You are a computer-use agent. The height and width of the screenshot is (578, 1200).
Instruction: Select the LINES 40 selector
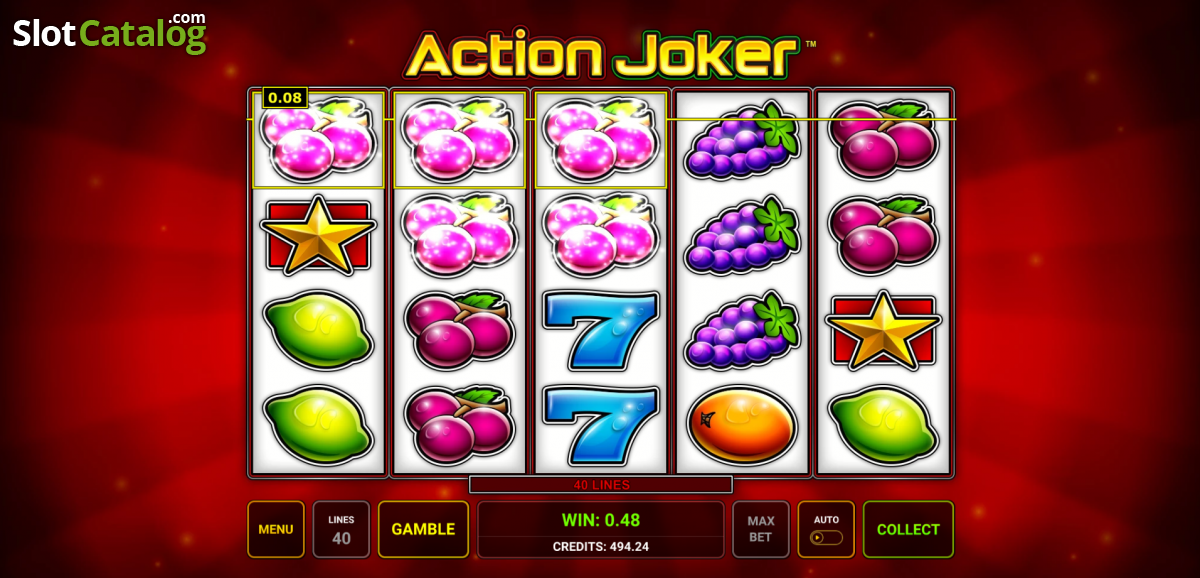(x=341, y=529)
